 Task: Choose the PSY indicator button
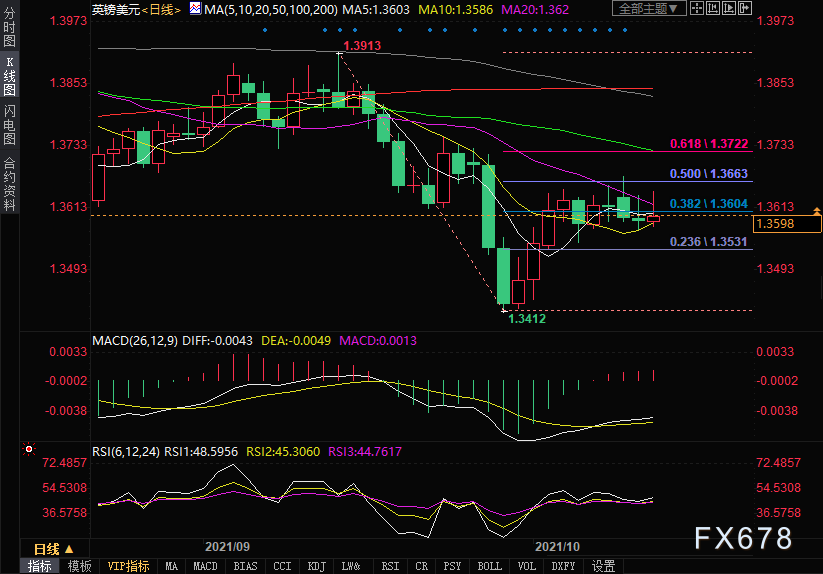(x=452, y=566)
